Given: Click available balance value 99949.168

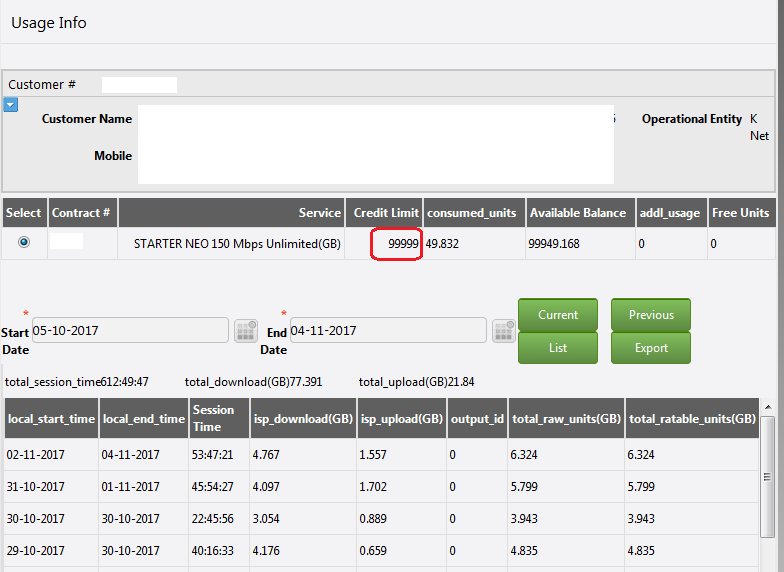Looking at the screenshot, I should (554, 244).
